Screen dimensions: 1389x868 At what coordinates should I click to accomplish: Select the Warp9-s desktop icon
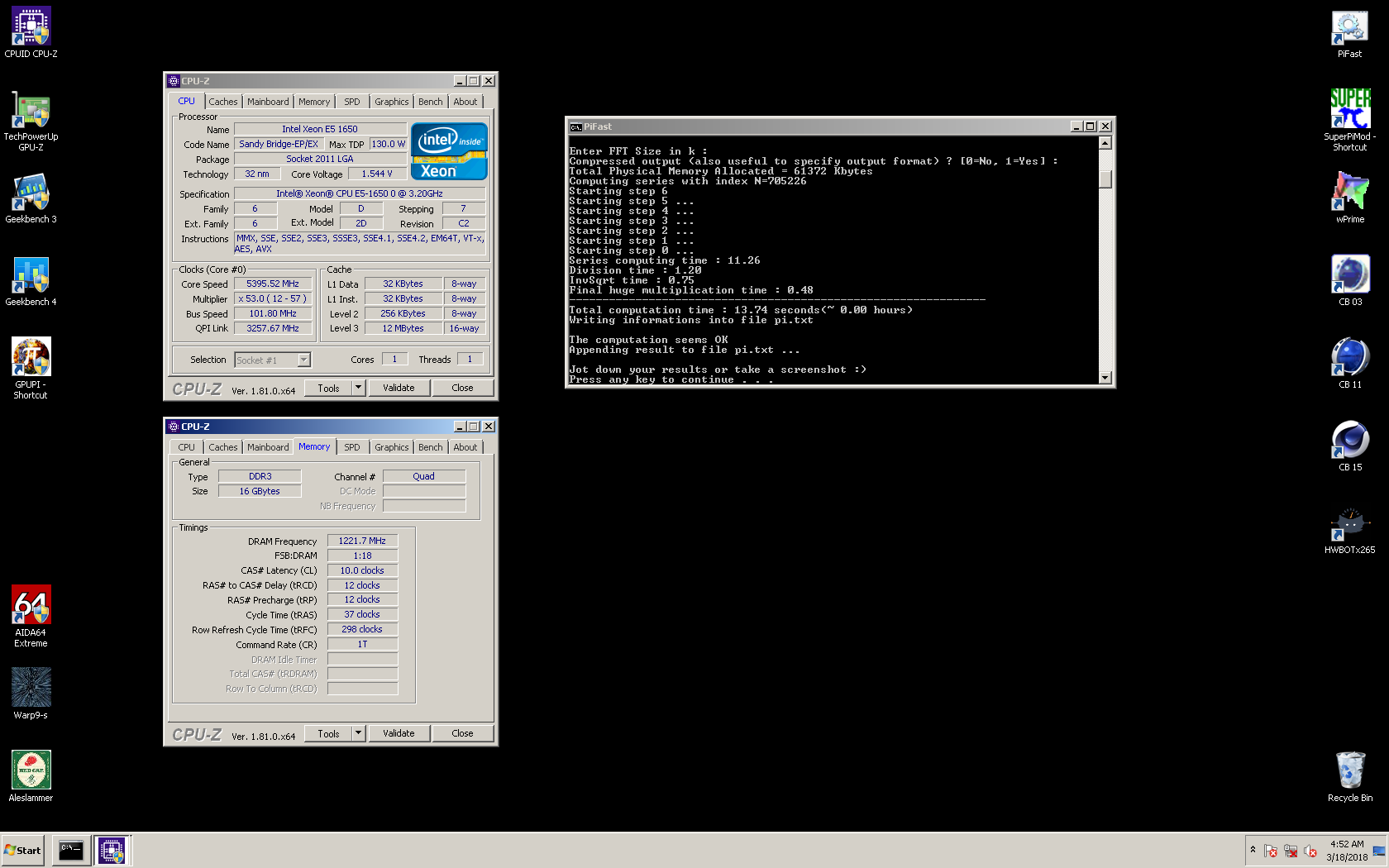[31, 694]
